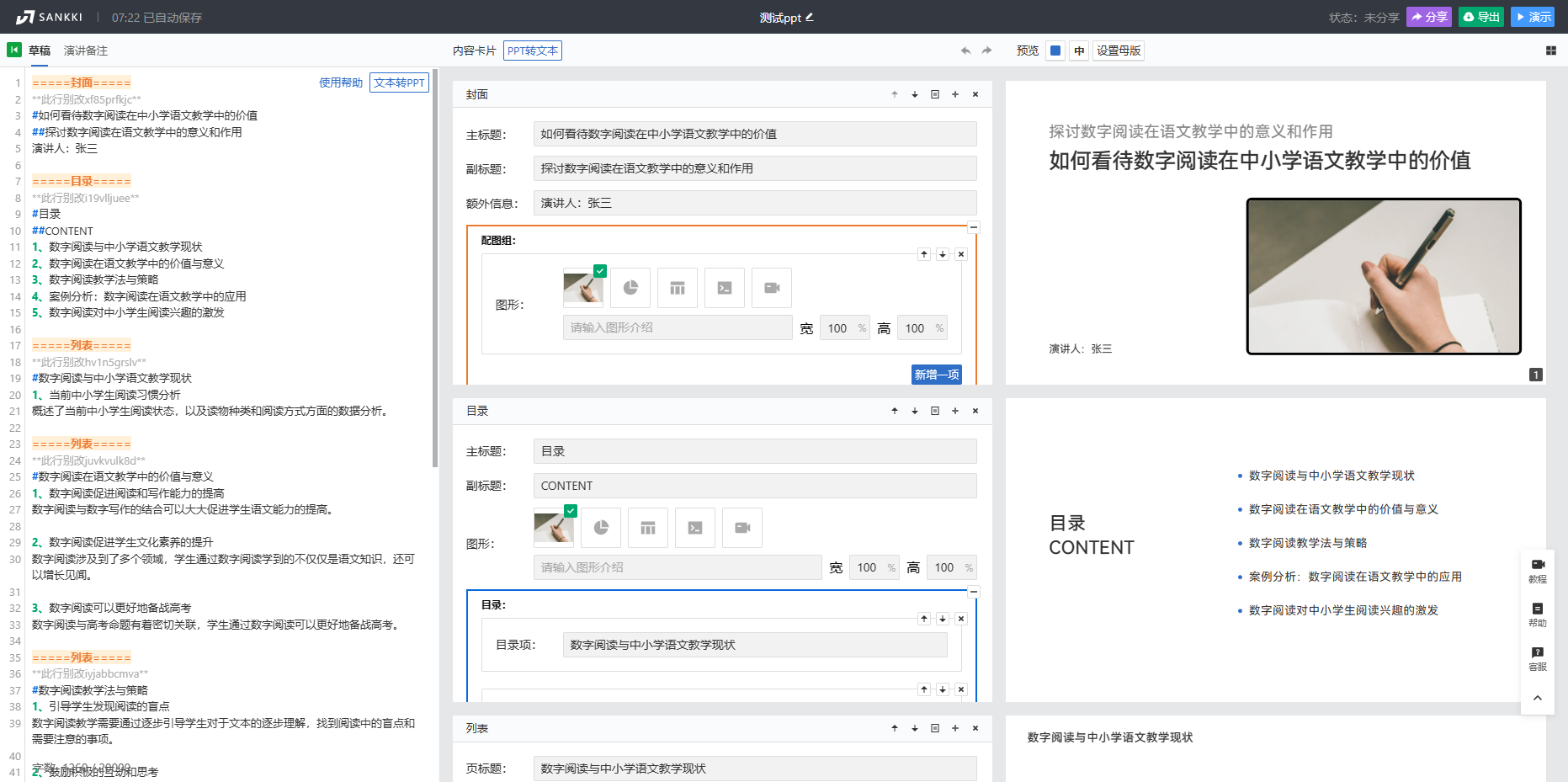This screenshot has width=1568, height=782.
Task: Click the draft editor vertical scrollbar
Action: (x=435, y=269)
